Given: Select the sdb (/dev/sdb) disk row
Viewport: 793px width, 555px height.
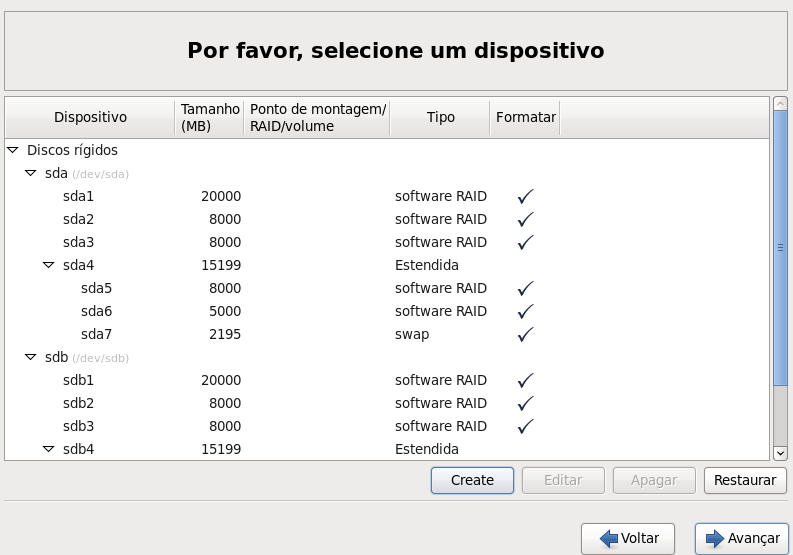Looking at the screenshot, I should point(387,357).
